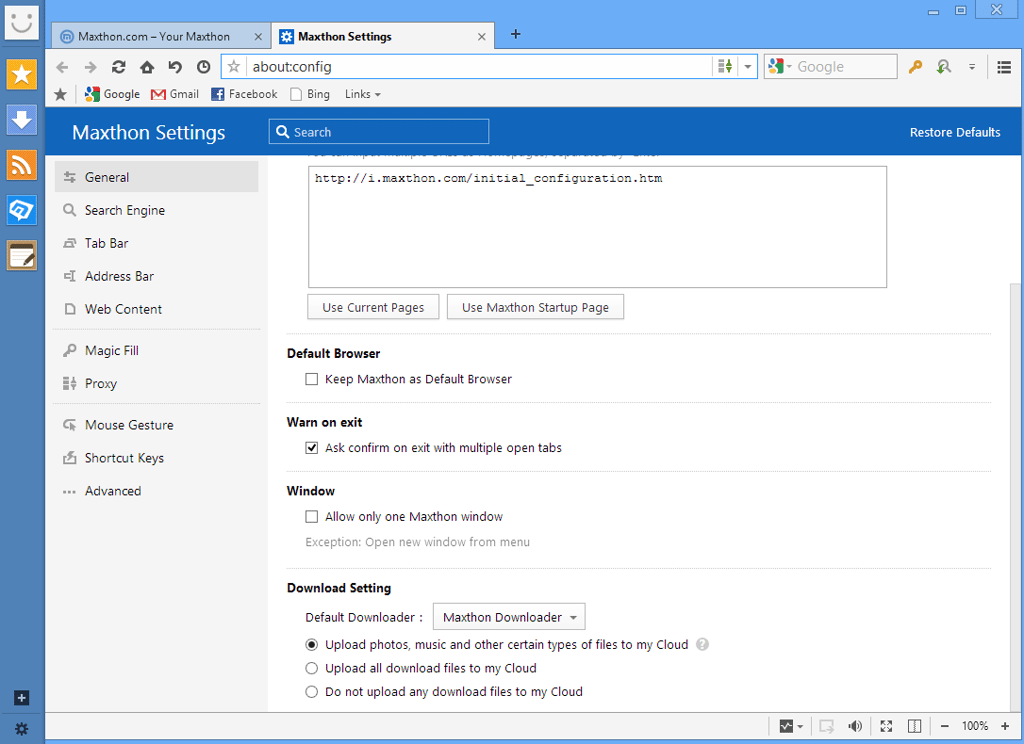1024x744 pixels.
Task: Reload the page with the refresh icon
Action: pyautogui.click(x=118, y=67)
